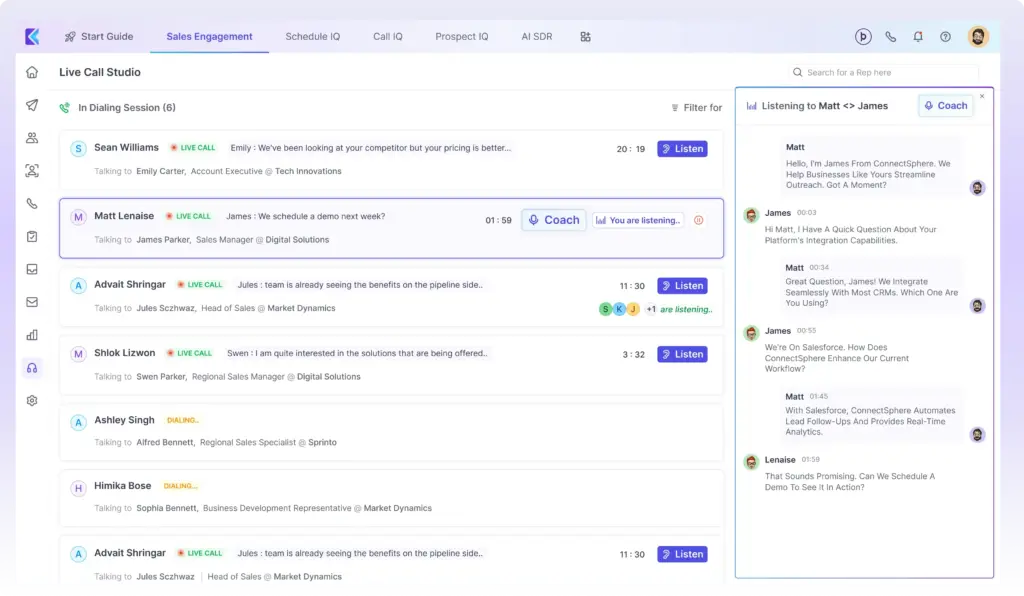1024x596 pixels.
Task: Open Live Call Studio via the headphones sidebar icon
Action: click(x=31, y=368)
